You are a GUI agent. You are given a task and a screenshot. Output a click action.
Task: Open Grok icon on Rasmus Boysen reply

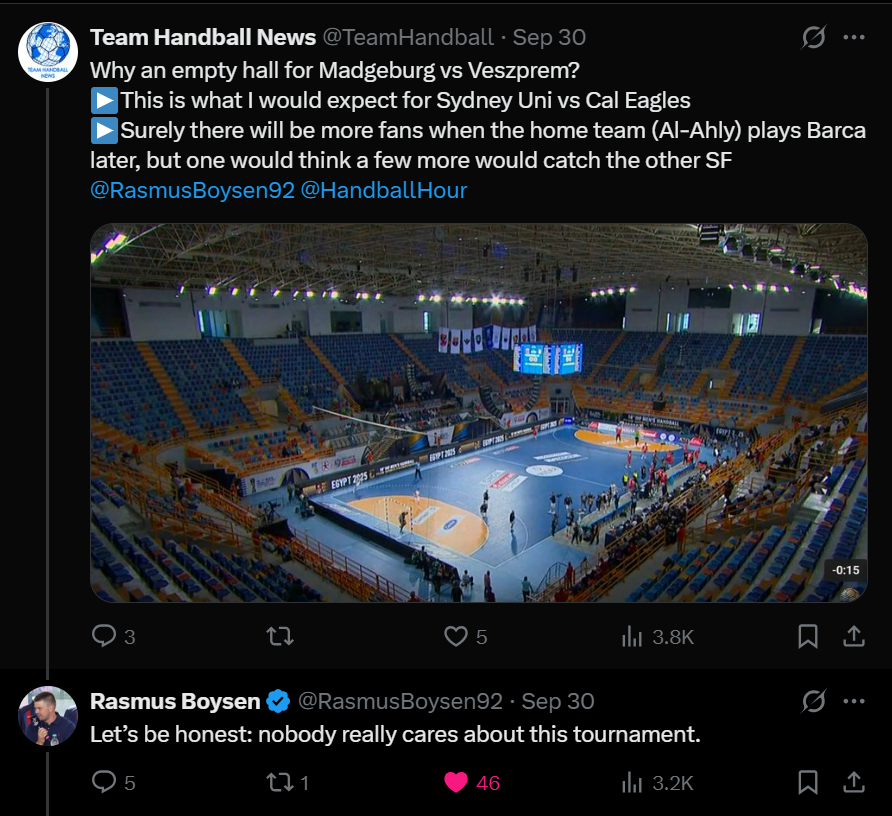tap(814, 701)
